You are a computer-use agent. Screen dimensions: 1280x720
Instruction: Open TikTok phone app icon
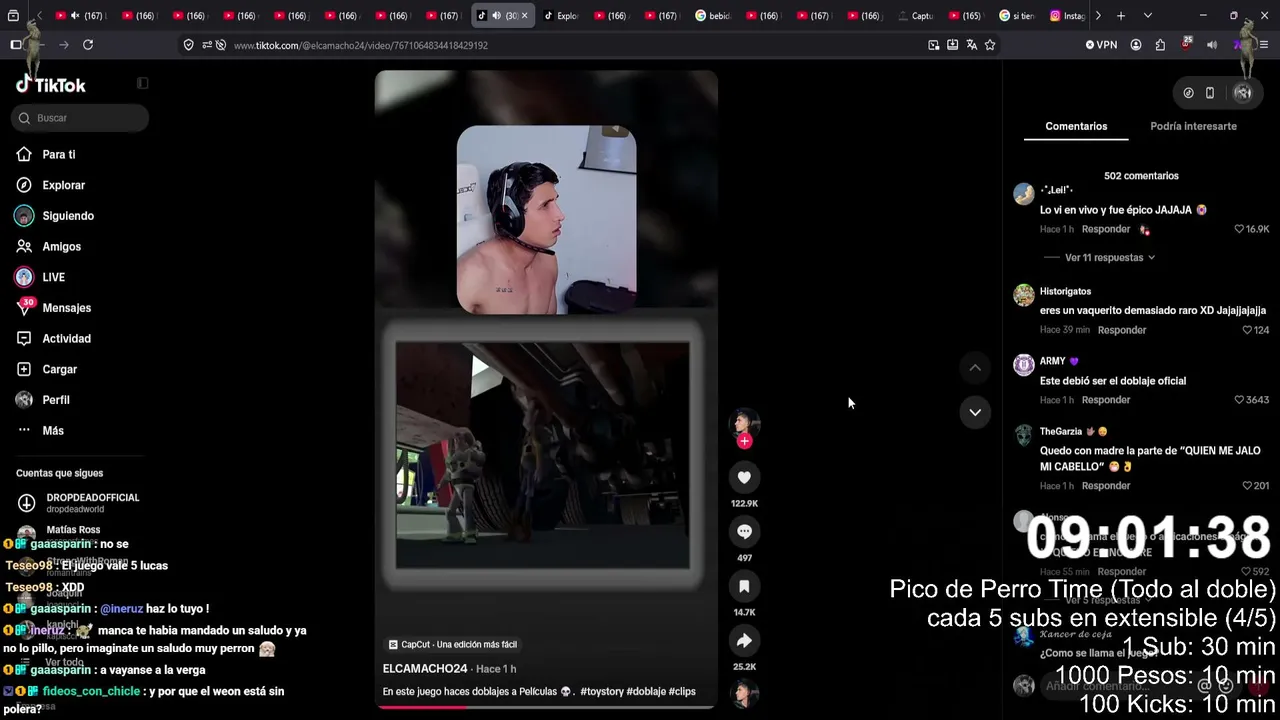coord(1210,93)
